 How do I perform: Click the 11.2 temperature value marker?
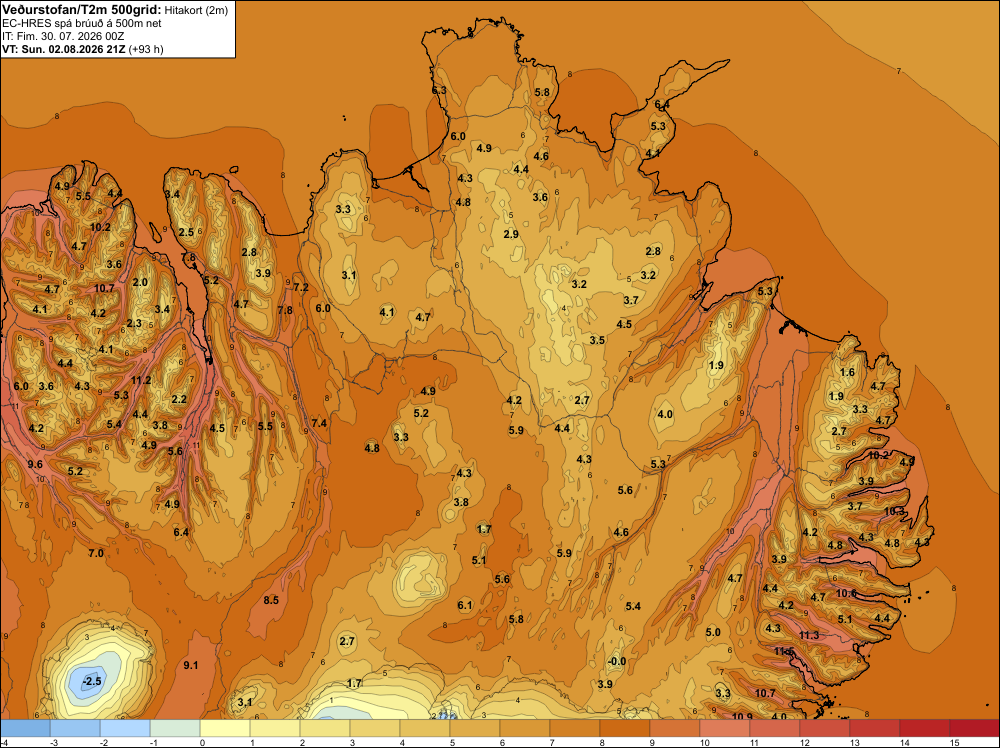click(141, 381)
